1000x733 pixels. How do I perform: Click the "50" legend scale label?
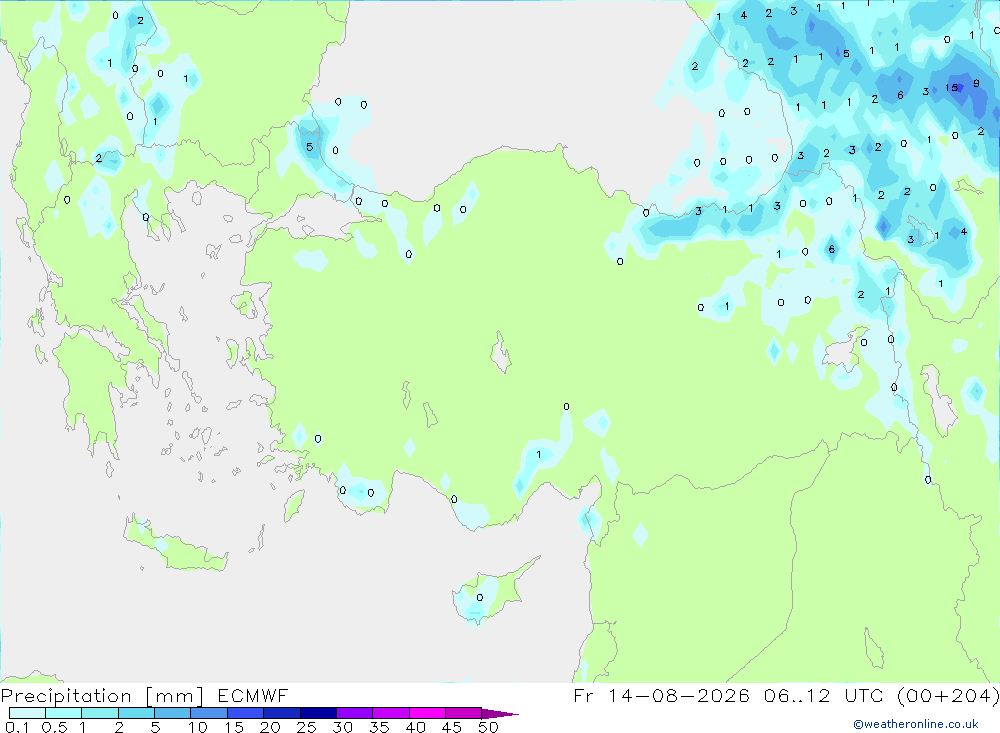(489, 727)
